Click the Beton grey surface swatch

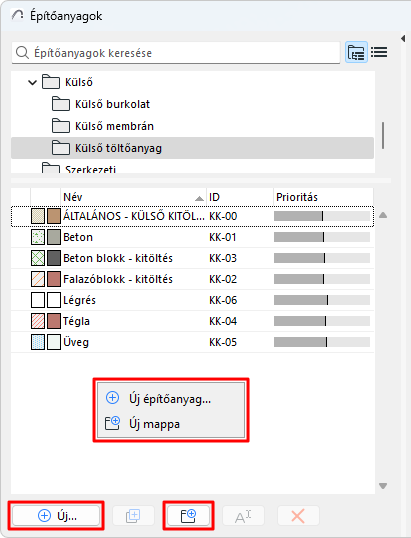click(54, 237)
